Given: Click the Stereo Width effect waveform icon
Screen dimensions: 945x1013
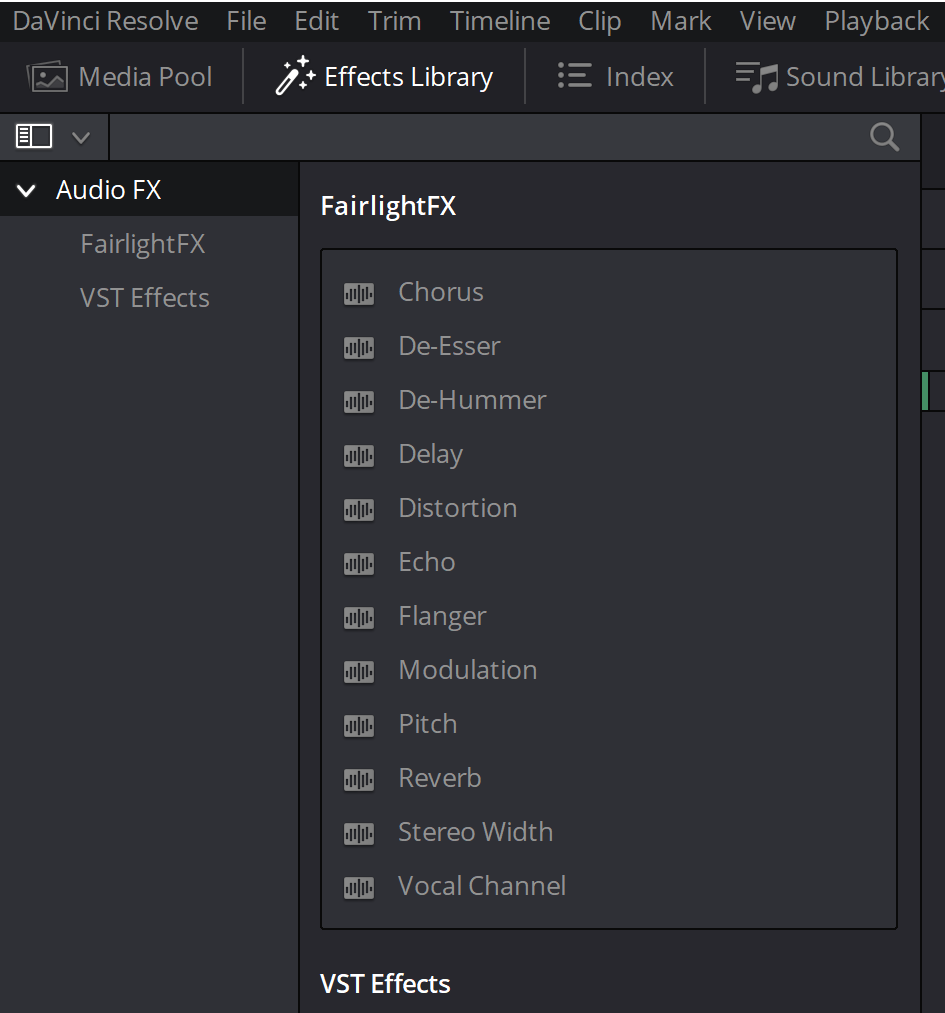Looking at the screenshot, I should click(x=358, y=833).
